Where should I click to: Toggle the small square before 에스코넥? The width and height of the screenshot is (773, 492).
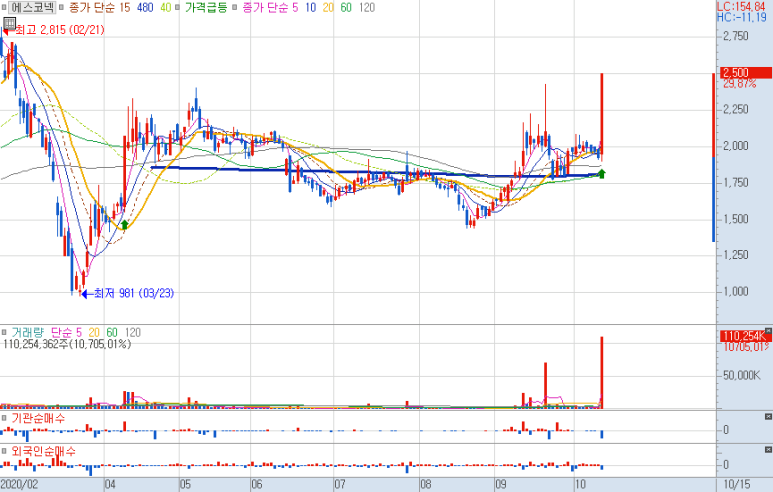[x=4, y=7]
